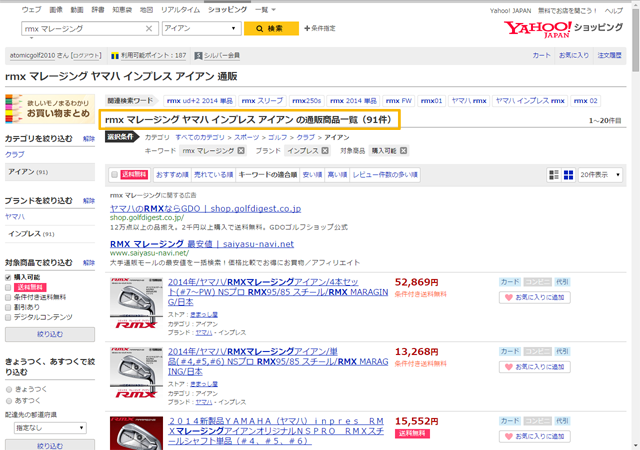
Task: Open the 地図 tab
Action: tap(147, 9)
